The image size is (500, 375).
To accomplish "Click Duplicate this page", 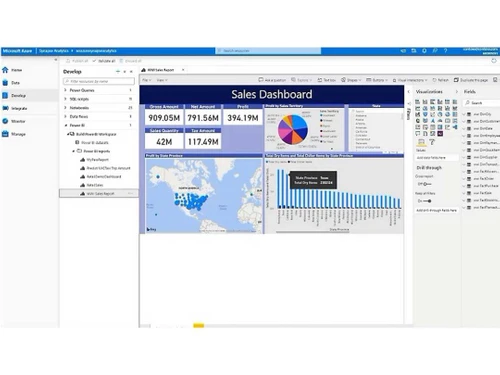I will [471, 80].
